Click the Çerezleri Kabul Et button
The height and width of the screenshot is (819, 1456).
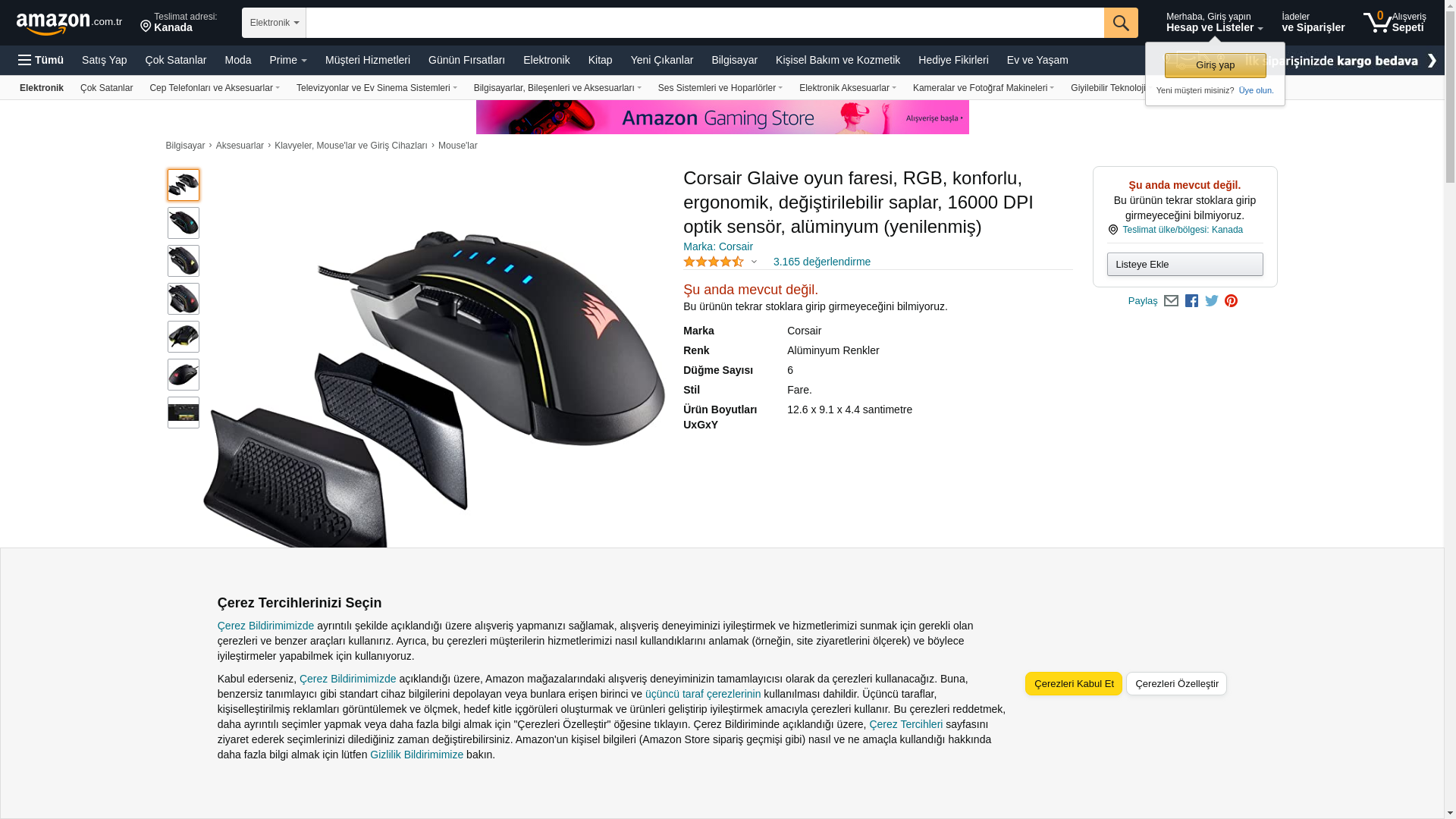coord(1074,684)
